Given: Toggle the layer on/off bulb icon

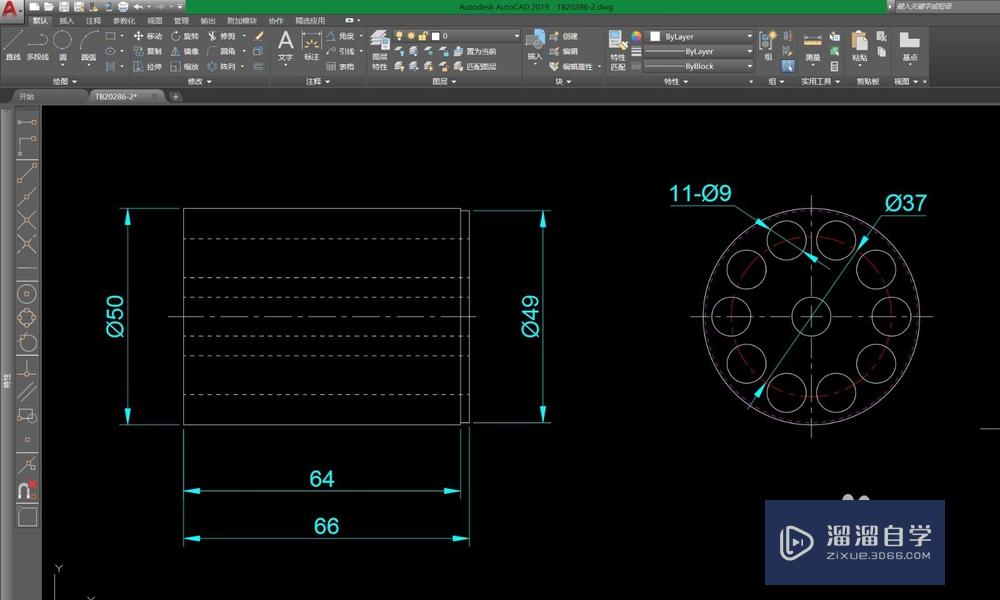Looking at the screenshot, I should (399, 33).
